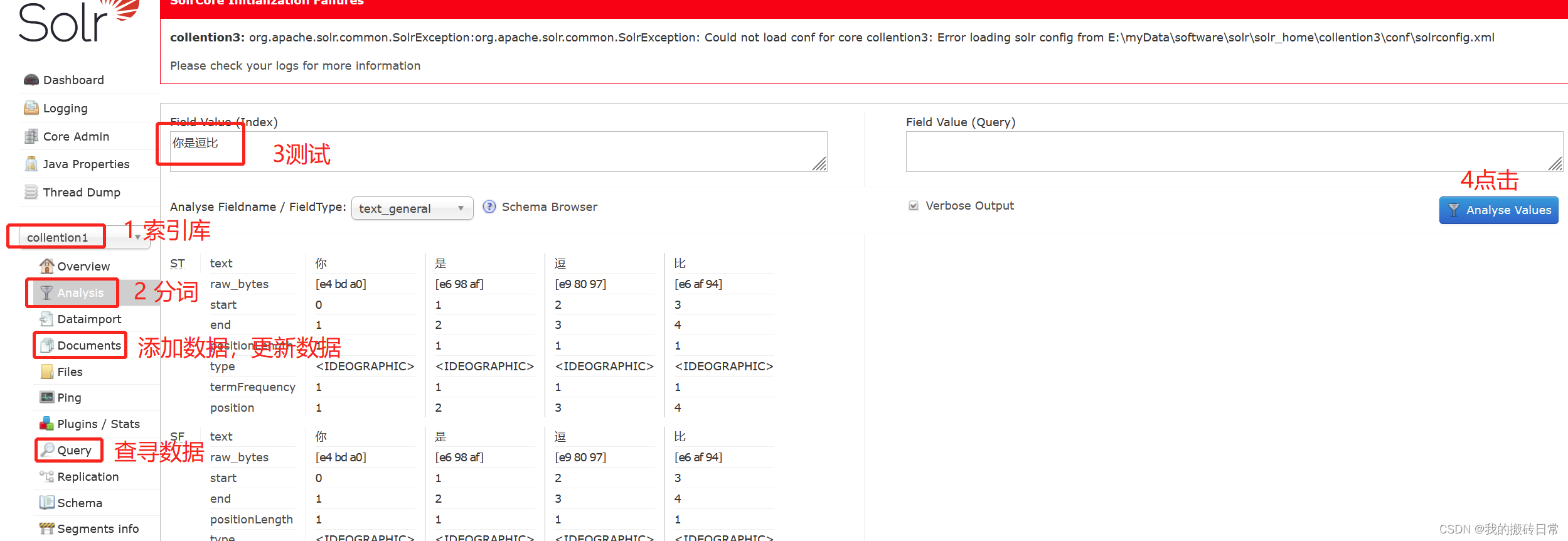1568x541 pixels.
Task: Click the Analysis funnel icon
Action: pyautogui.click(x=46, y=292)
